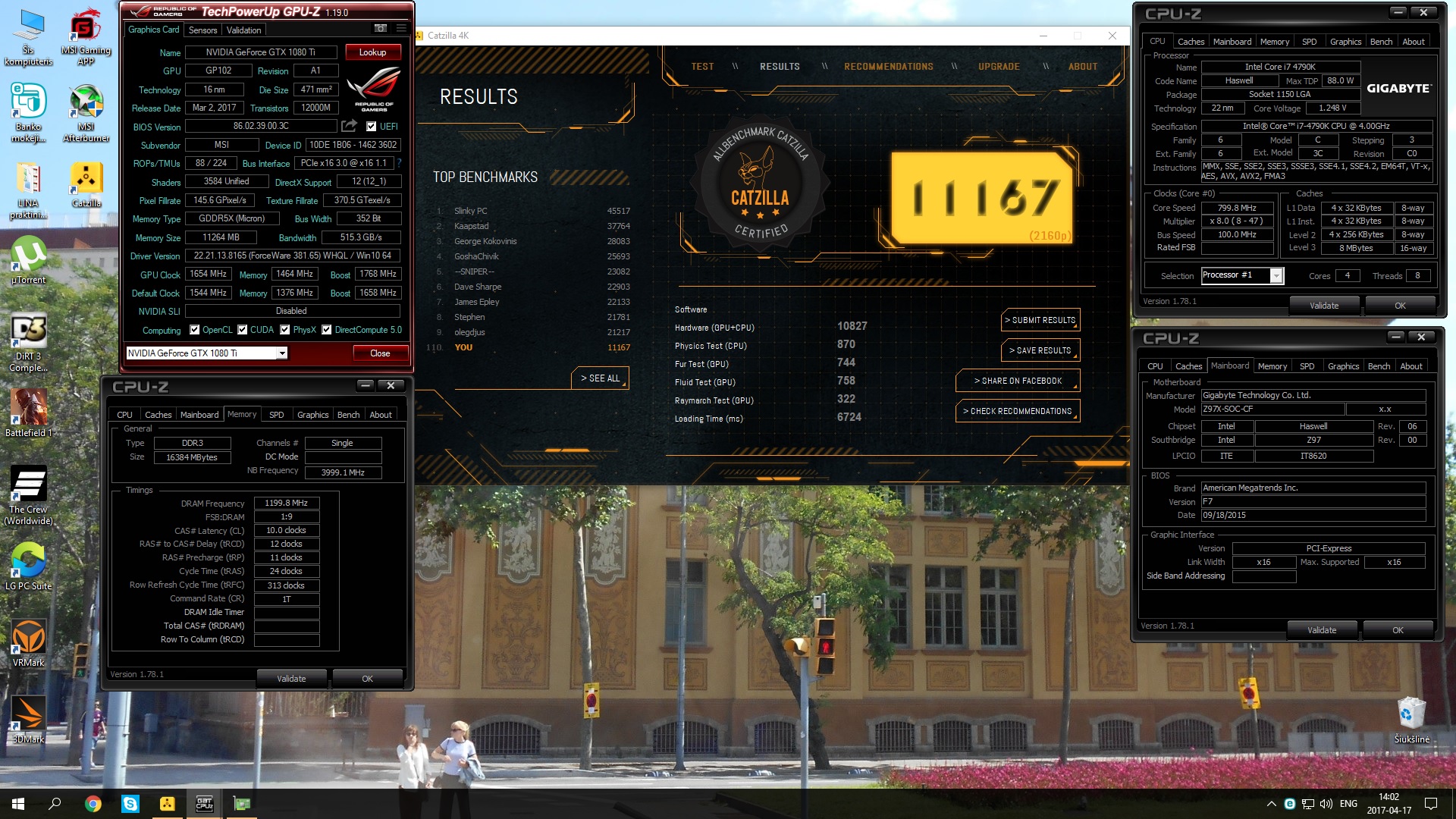Click the GPU-Z taskbar icon
Image resolution: width=1456 pixels, height=819 pixels.
point(242,804)
